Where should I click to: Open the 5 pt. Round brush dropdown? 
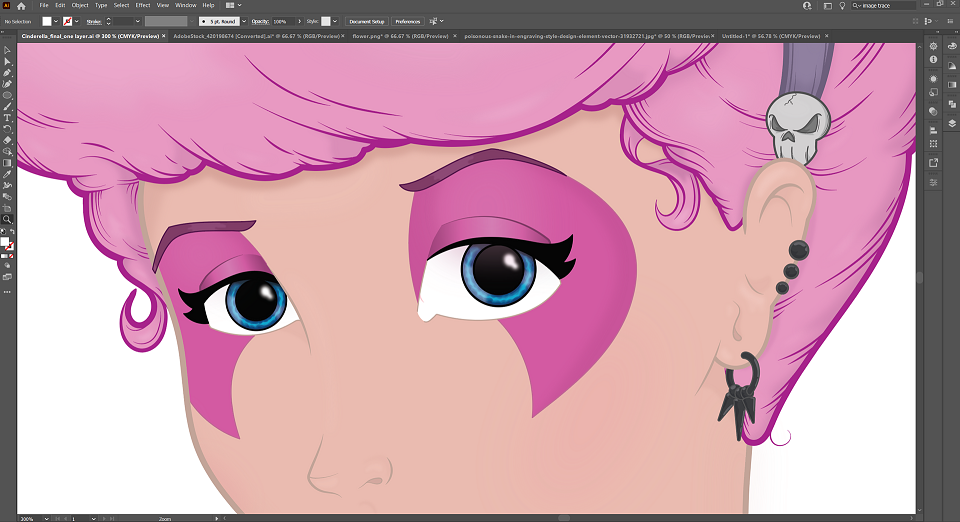pos(244,21)
